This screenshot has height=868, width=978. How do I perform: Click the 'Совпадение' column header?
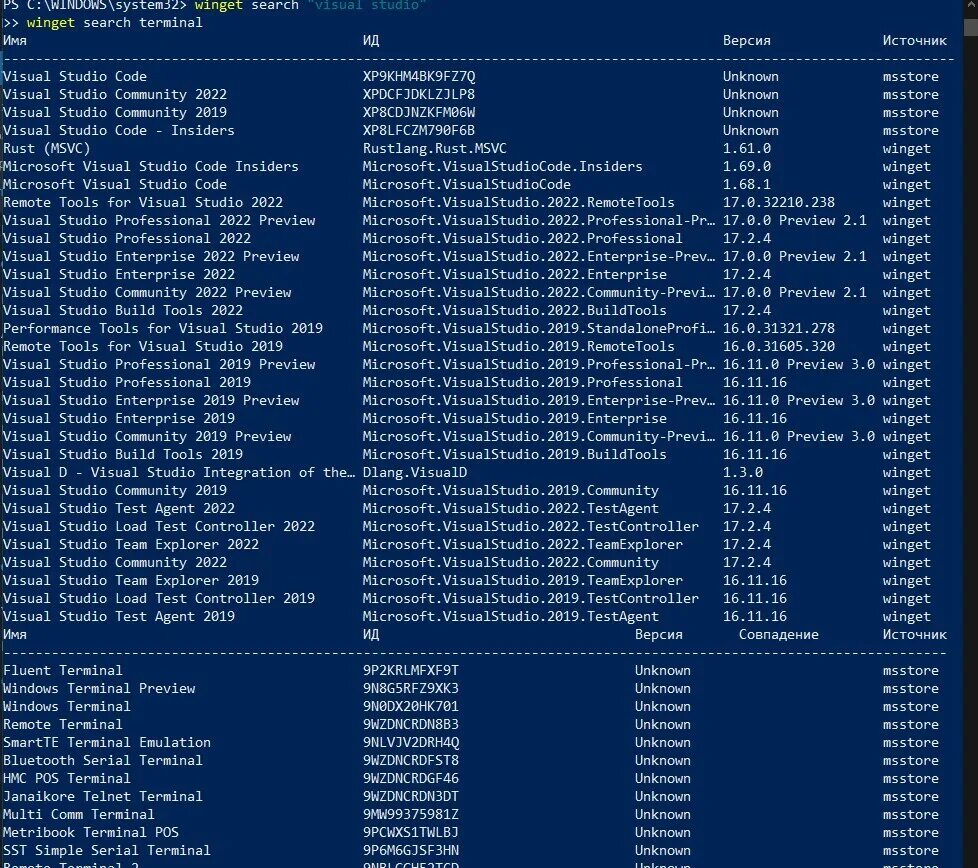778,635
